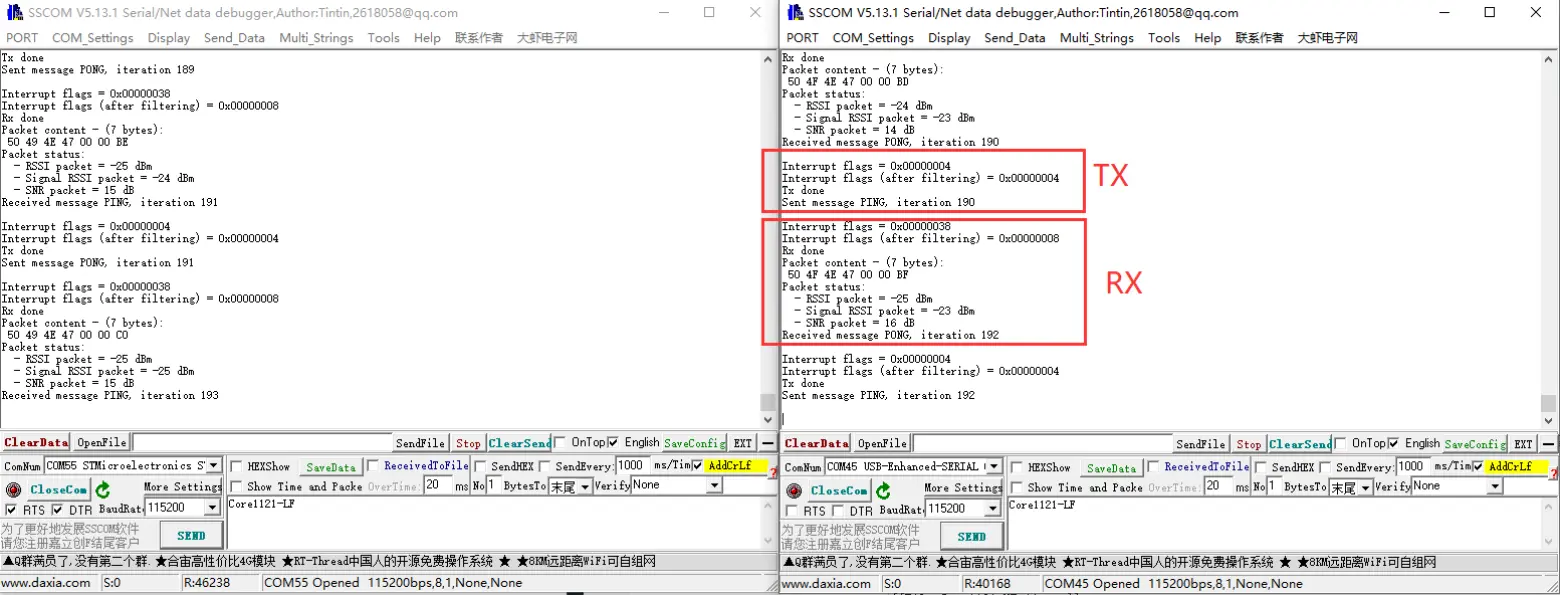Open the Multi_Strings menu in the COM55 window

(316, 38)
